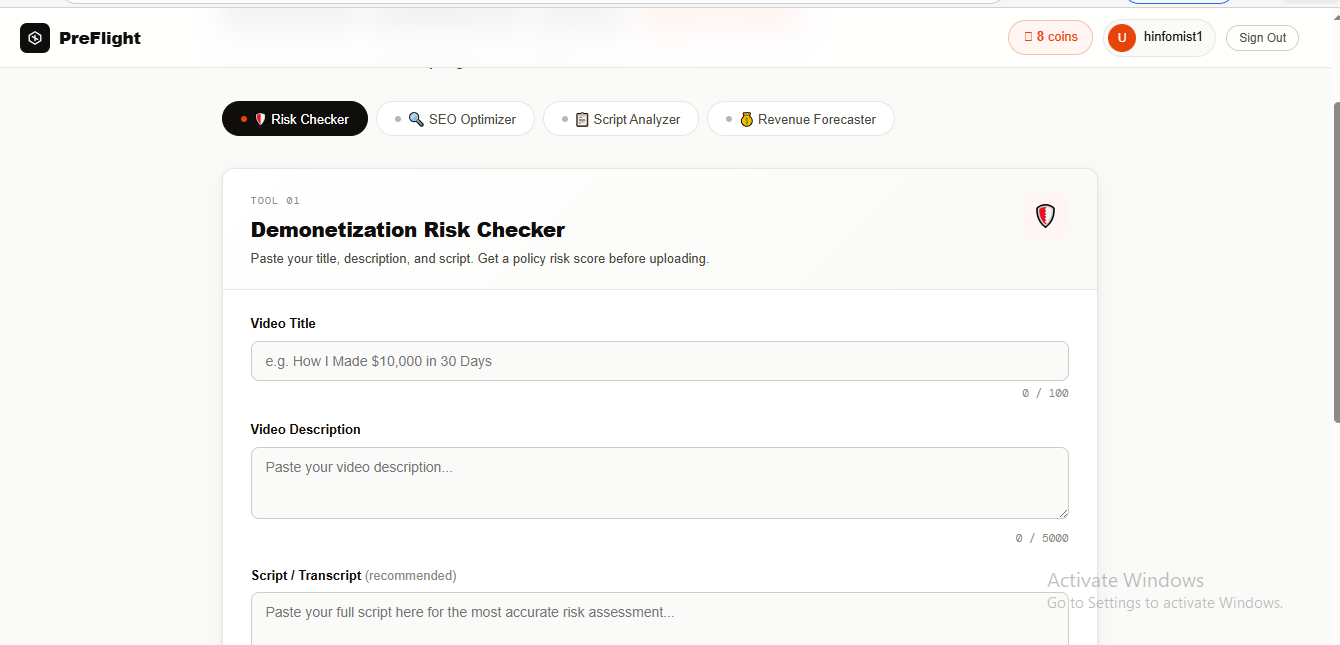This screenshot has height=645, width=1340.
Task: Click the Script / Transcript textarea
Action: pos(659,619)
